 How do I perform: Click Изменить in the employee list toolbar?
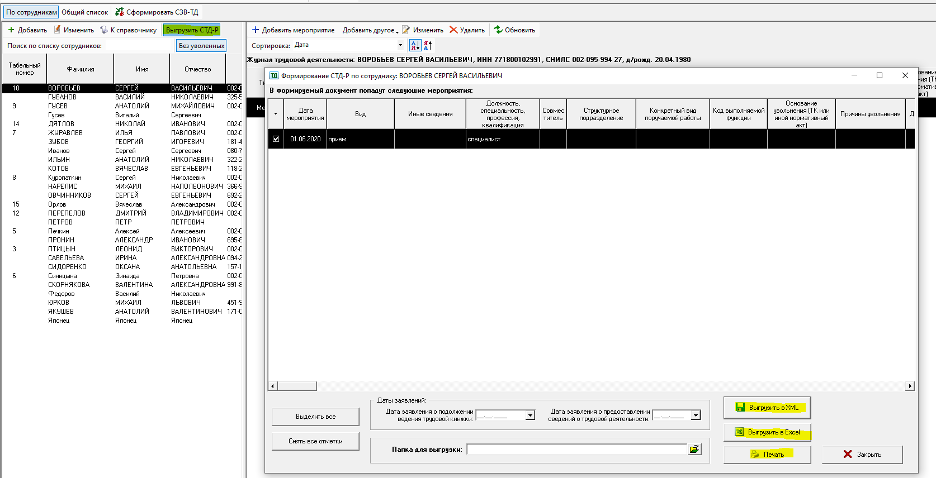(x=72, y=30)
